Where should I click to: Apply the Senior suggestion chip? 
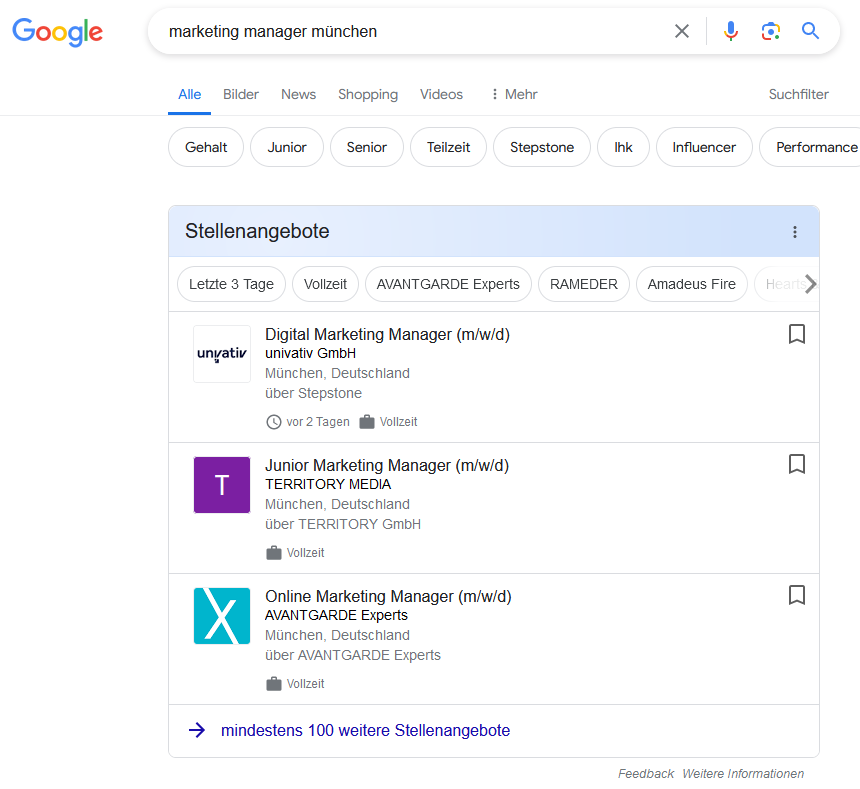coord(366,147)
